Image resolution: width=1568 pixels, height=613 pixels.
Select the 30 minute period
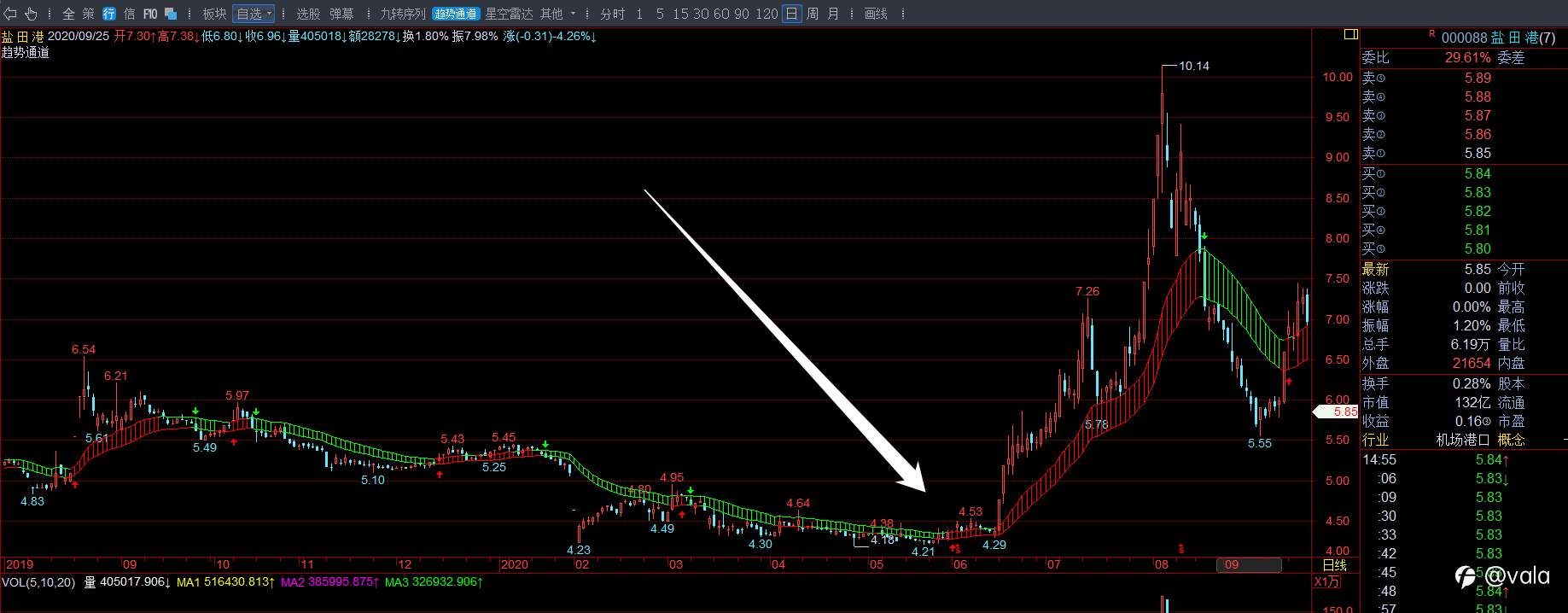[701, 14]
